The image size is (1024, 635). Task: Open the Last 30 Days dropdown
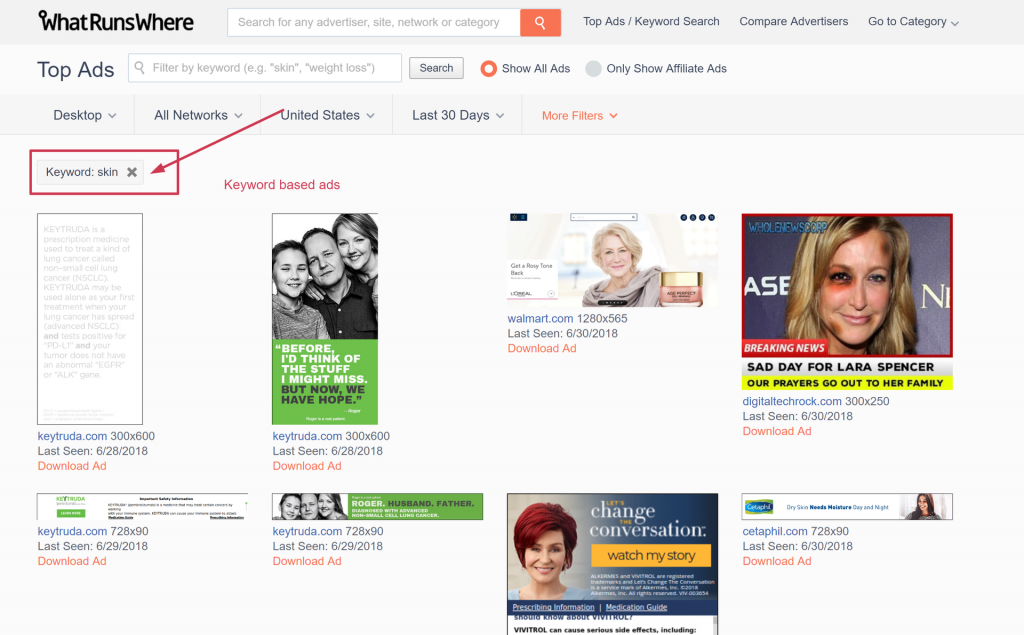pyautogui.click(x=458, y=115)
